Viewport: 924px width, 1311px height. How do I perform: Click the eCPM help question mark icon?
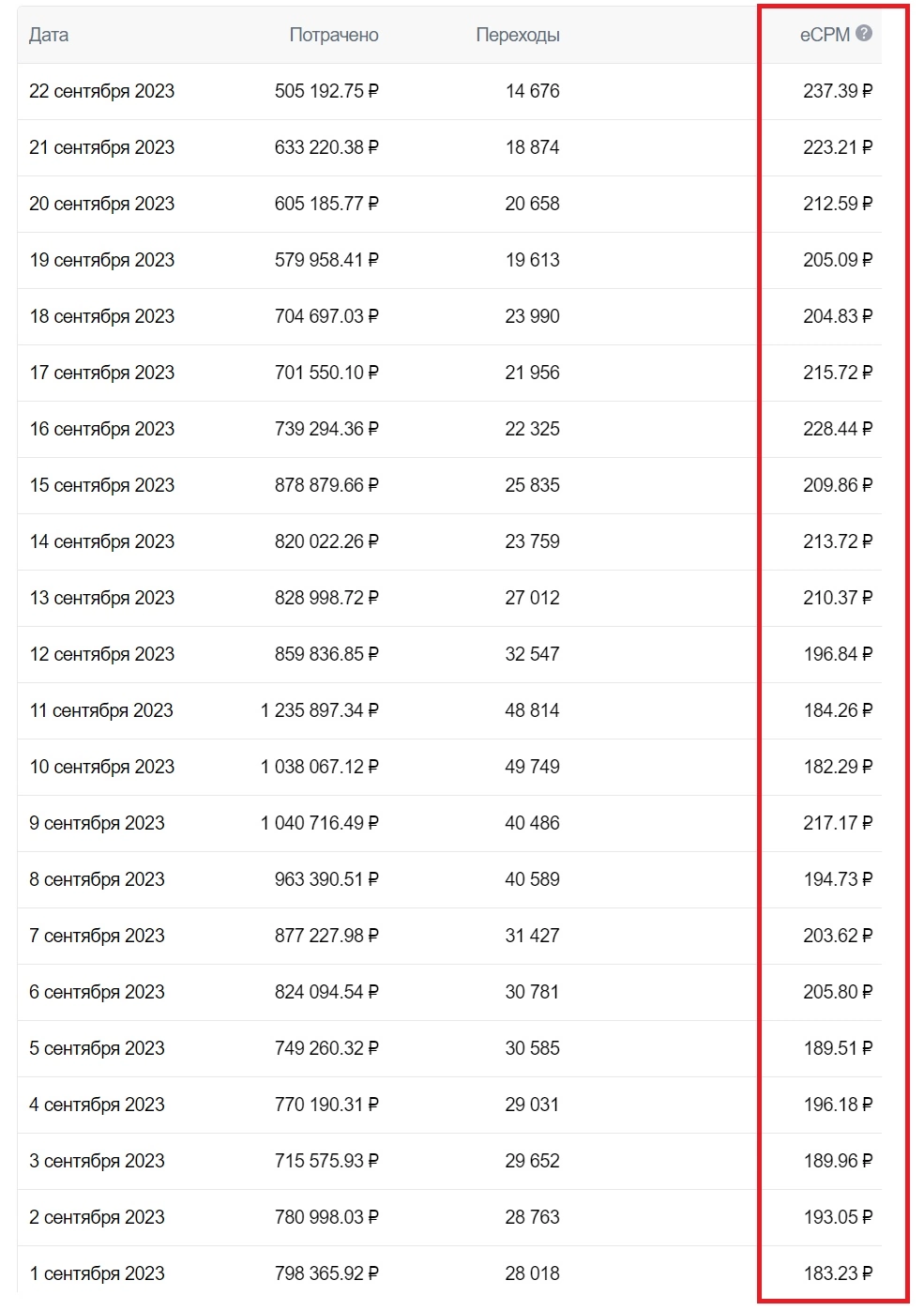point(864,34)
